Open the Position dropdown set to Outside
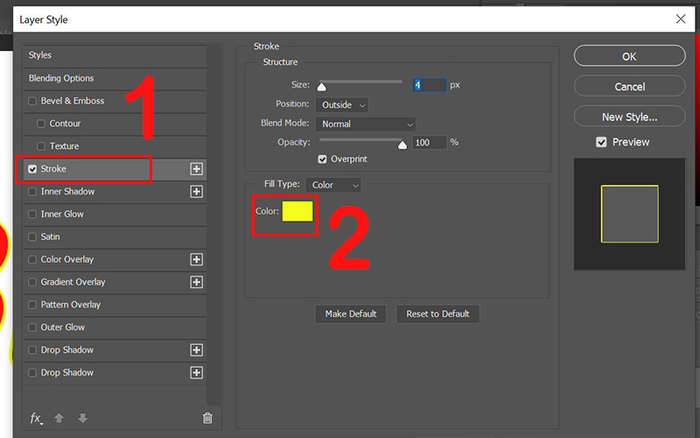The width and height of the screenshot is (700, 438). 342,105
